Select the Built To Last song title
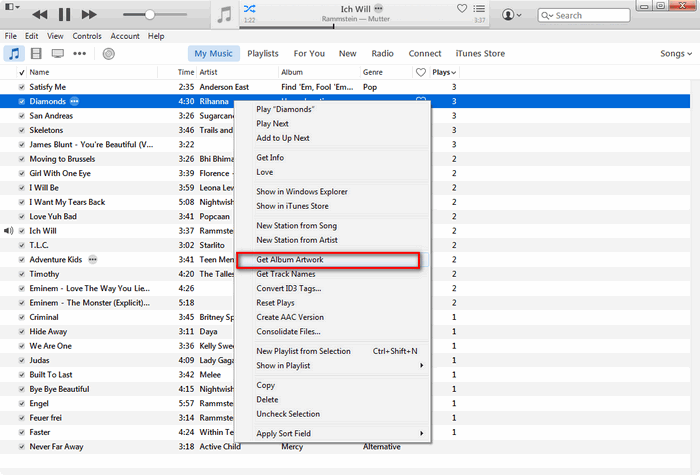 [x=51, y=375]
